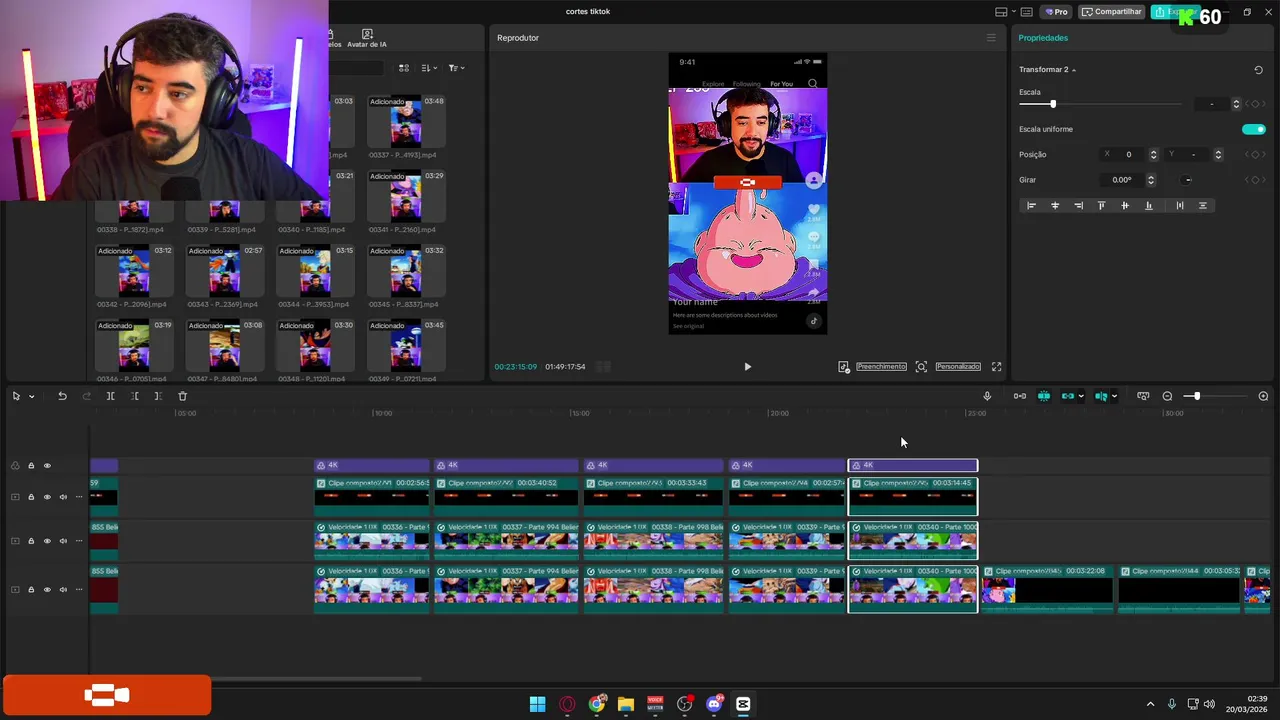Toggle clip linkage icon in timeline toolbar
Image resolution: width=1280 pixels, height=720 pixels.
[1068, 396]
